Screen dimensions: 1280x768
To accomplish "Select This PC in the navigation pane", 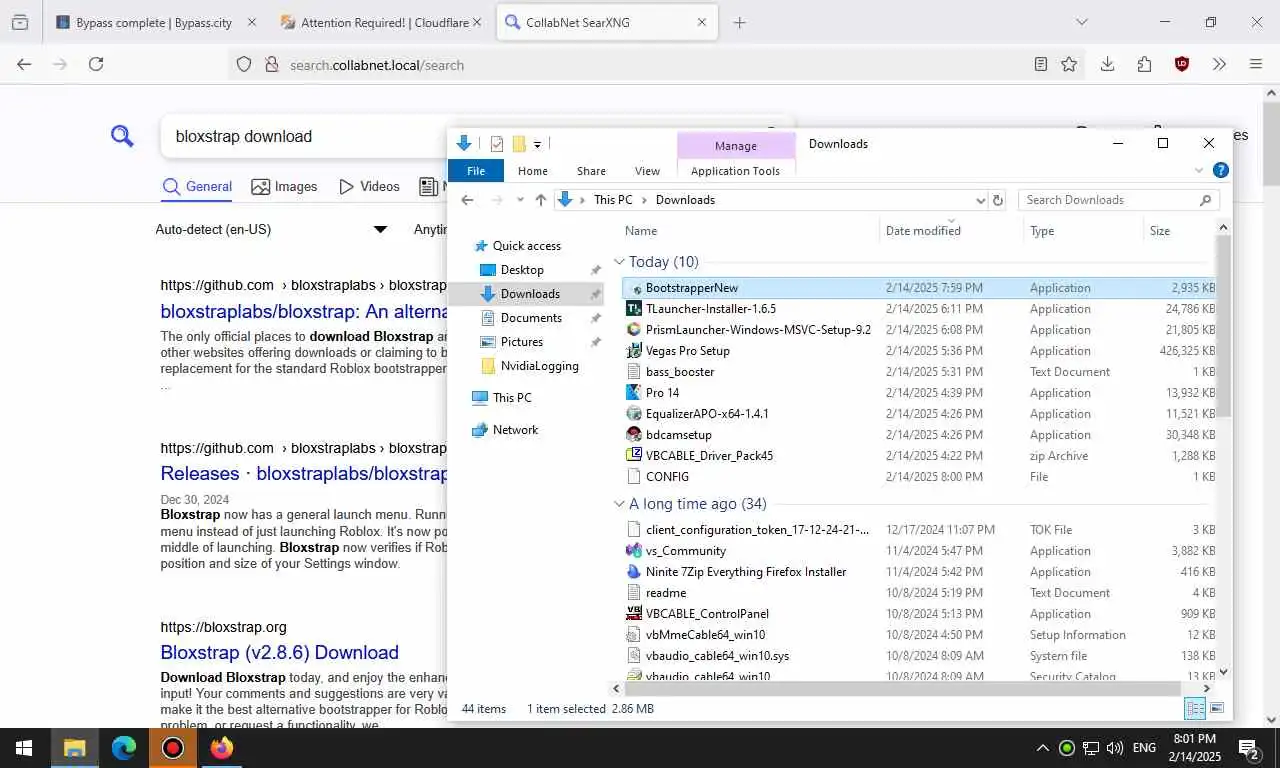I will coord(512,397).
